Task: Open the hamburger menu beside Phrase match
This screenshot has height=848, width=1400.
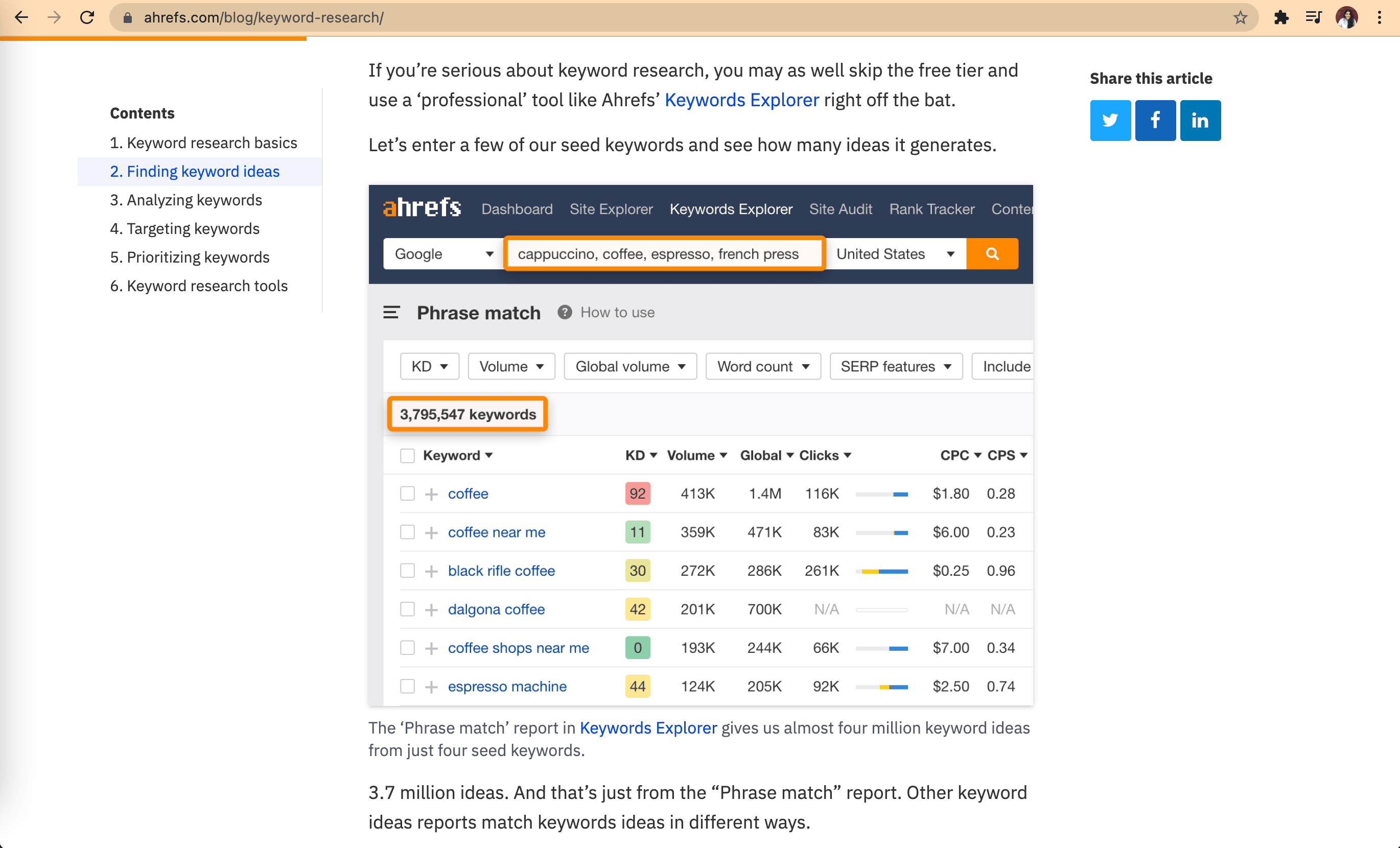Action: click(x=391, y=313)
